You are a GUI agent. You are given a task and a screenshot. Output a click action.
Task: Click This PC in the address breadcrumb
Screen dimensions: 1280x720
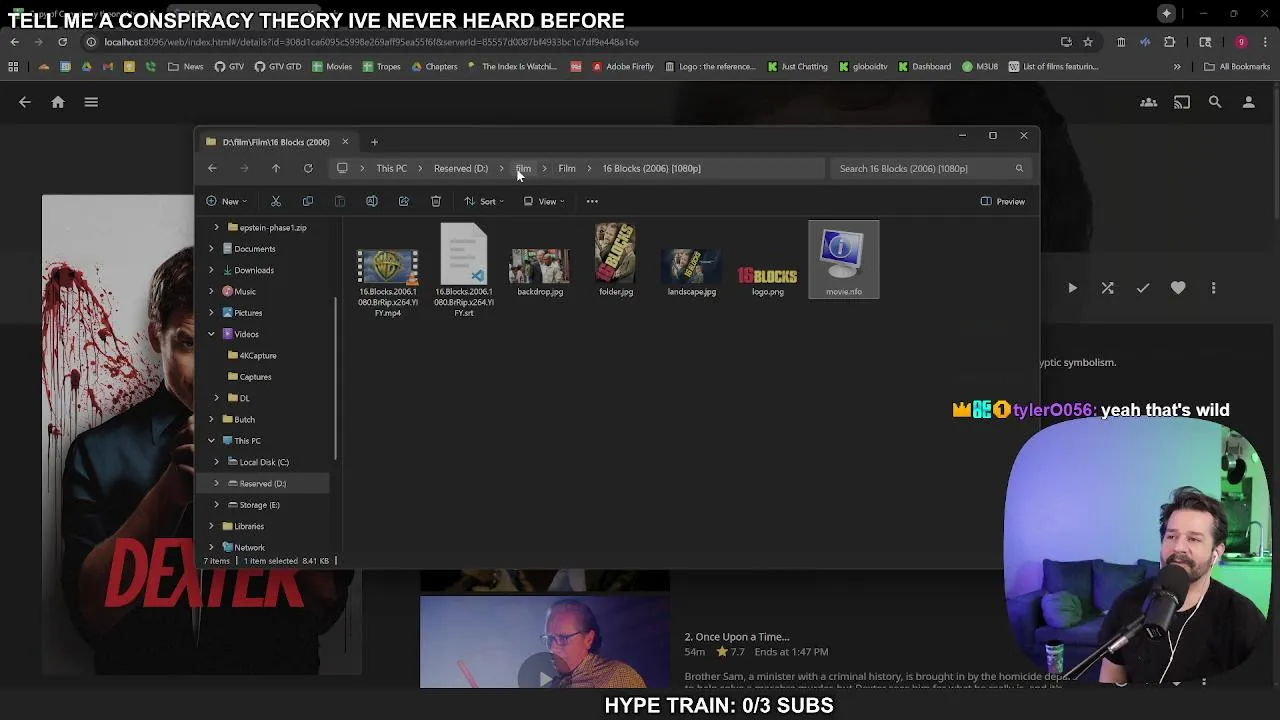391,168
